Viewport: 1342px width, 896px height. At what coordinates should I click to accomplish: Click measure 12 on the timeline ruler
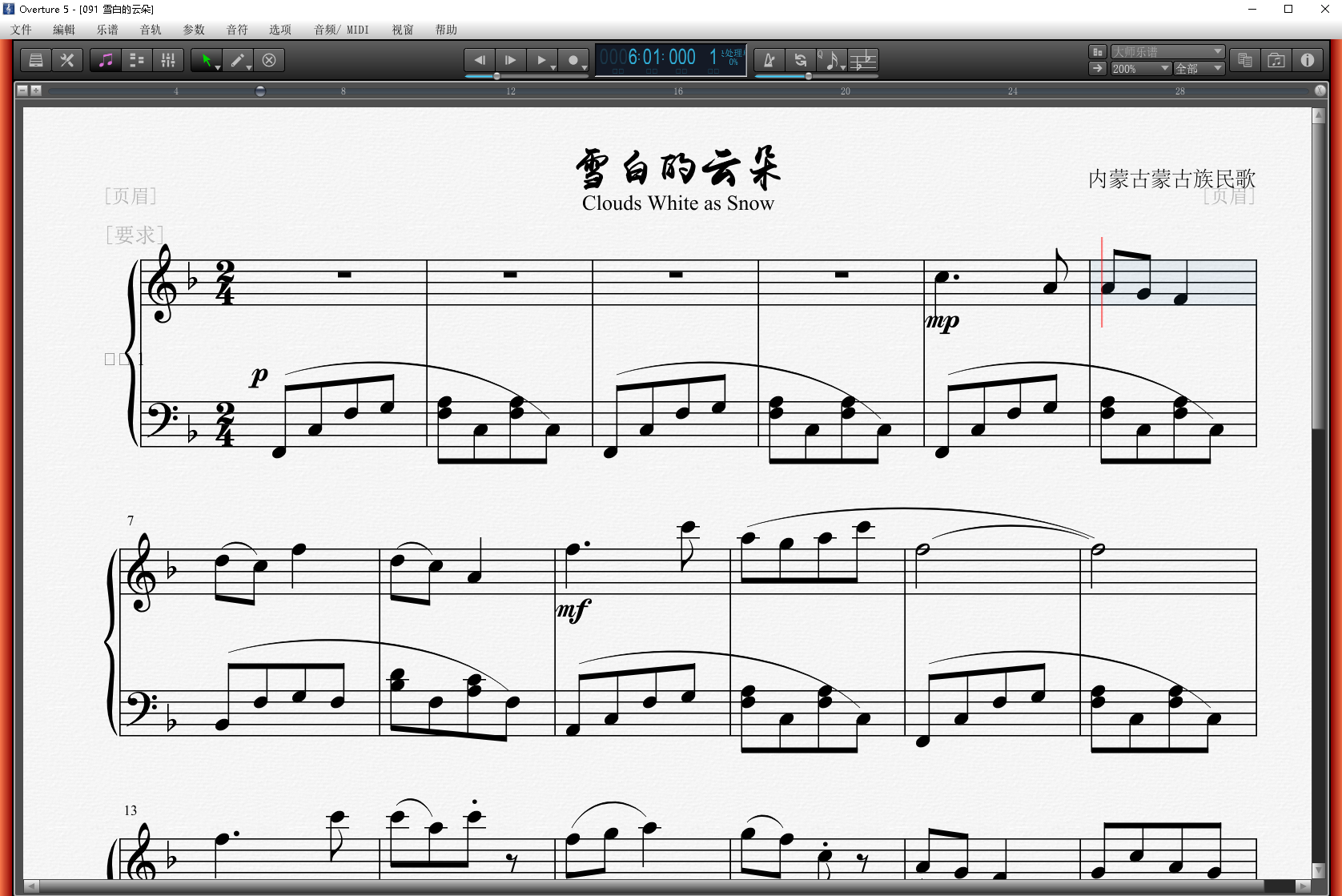511,91
